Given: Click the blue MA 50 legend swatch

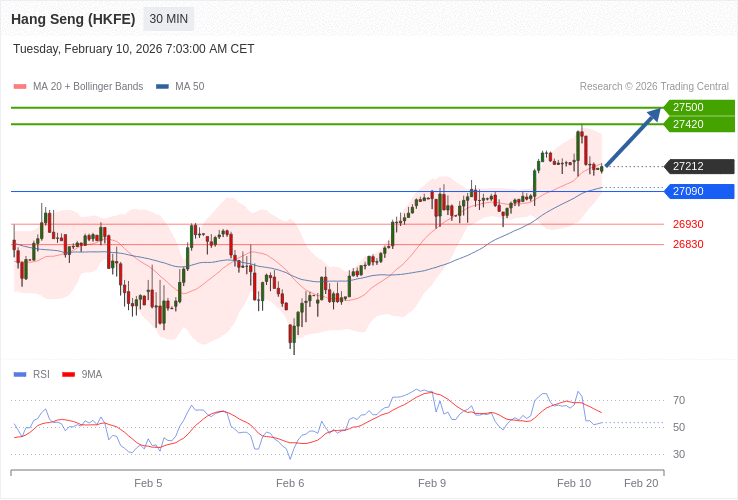Looking at the screenshot, I should tap(162, 87).
